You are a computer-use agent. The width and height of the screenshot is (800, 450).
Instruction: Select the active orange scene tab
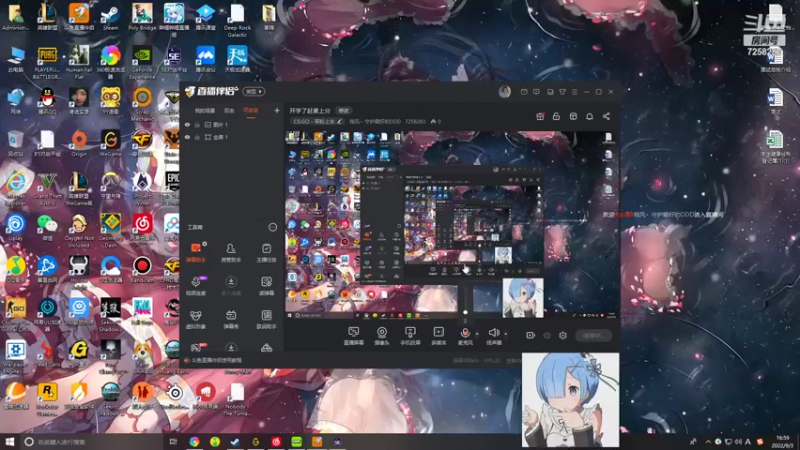click(251, 110)
